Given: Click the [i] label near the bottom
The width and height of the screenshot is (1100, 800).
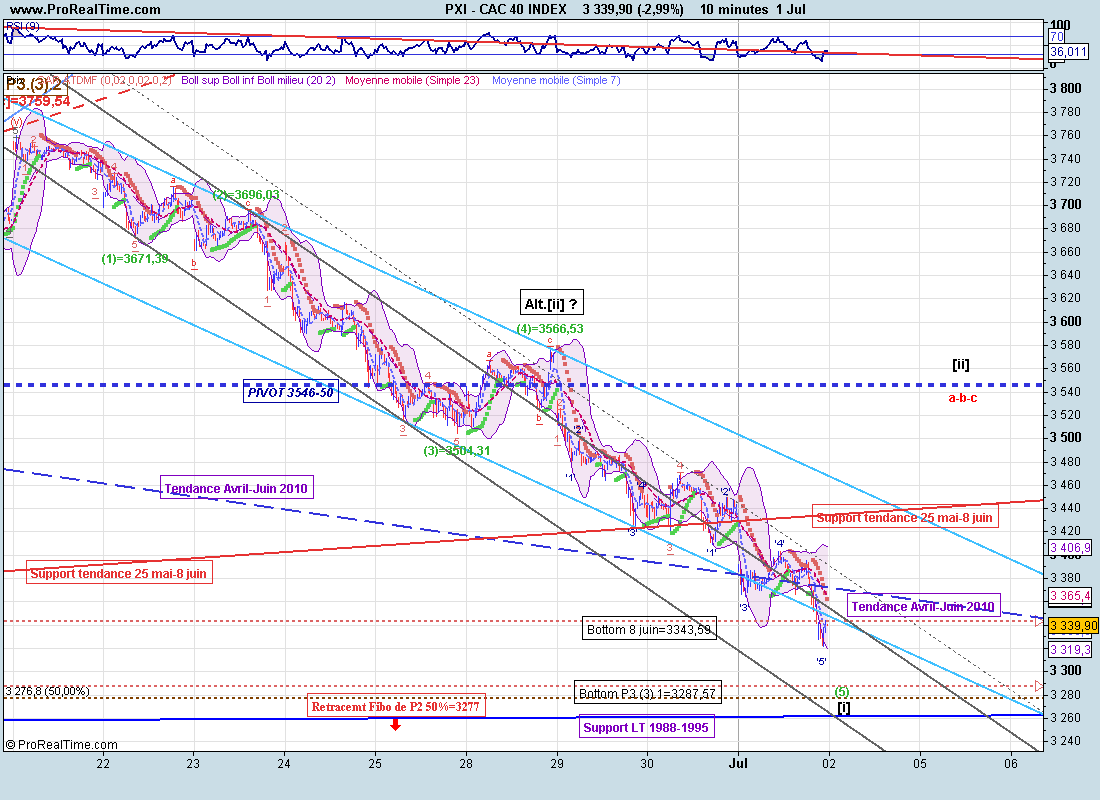Looking at the screenshot, I should pyautogui.click(x=844, y=707).
